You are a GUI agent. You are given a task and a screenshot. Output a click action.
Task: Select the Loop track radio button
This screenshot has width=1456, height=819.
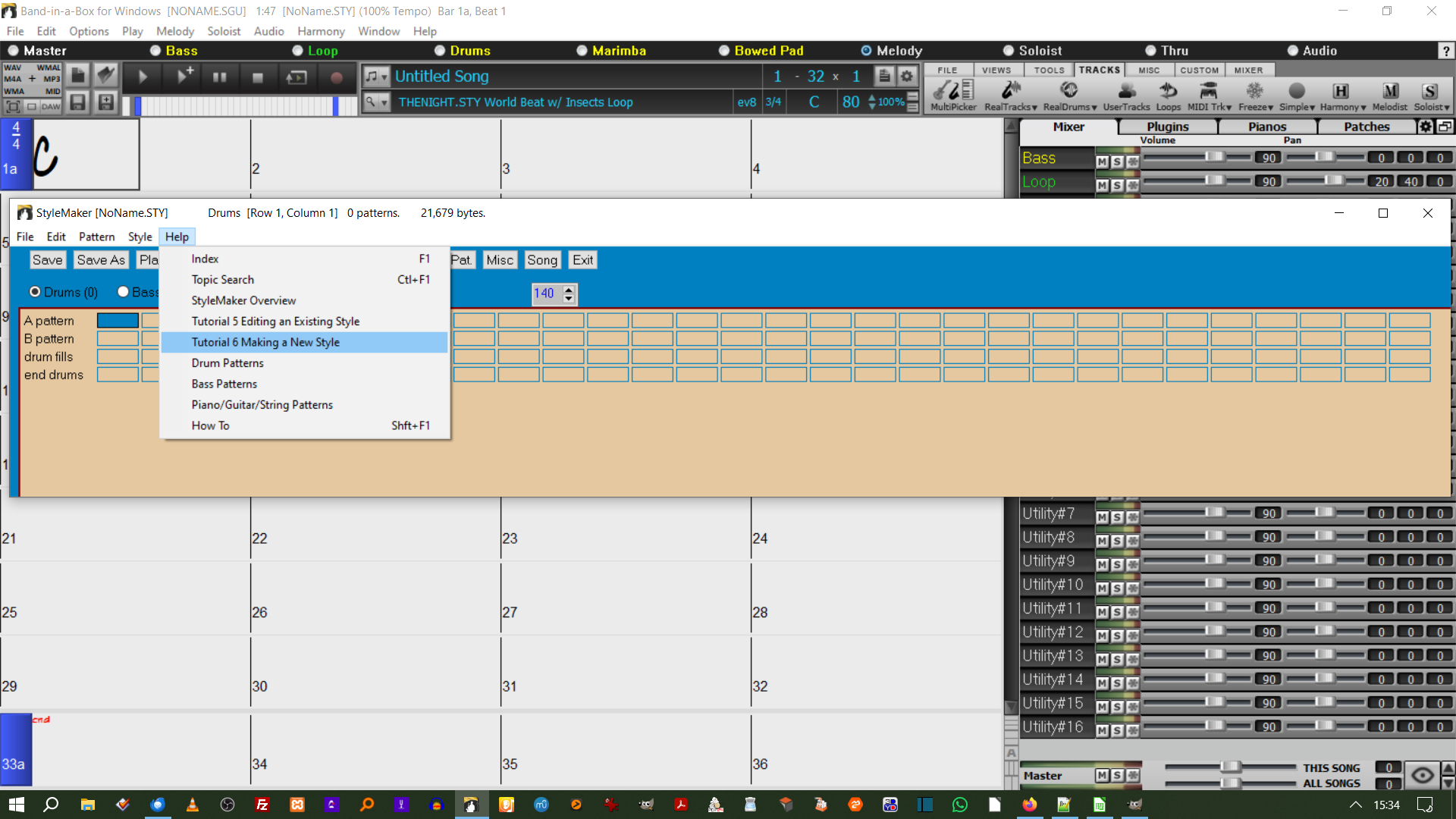pos(297,51)
